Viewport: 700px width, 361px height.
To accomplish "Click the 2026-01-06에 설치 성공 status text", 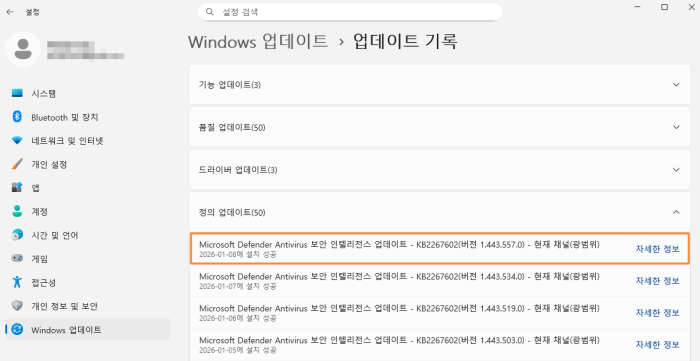I will [x=238, y=318].
